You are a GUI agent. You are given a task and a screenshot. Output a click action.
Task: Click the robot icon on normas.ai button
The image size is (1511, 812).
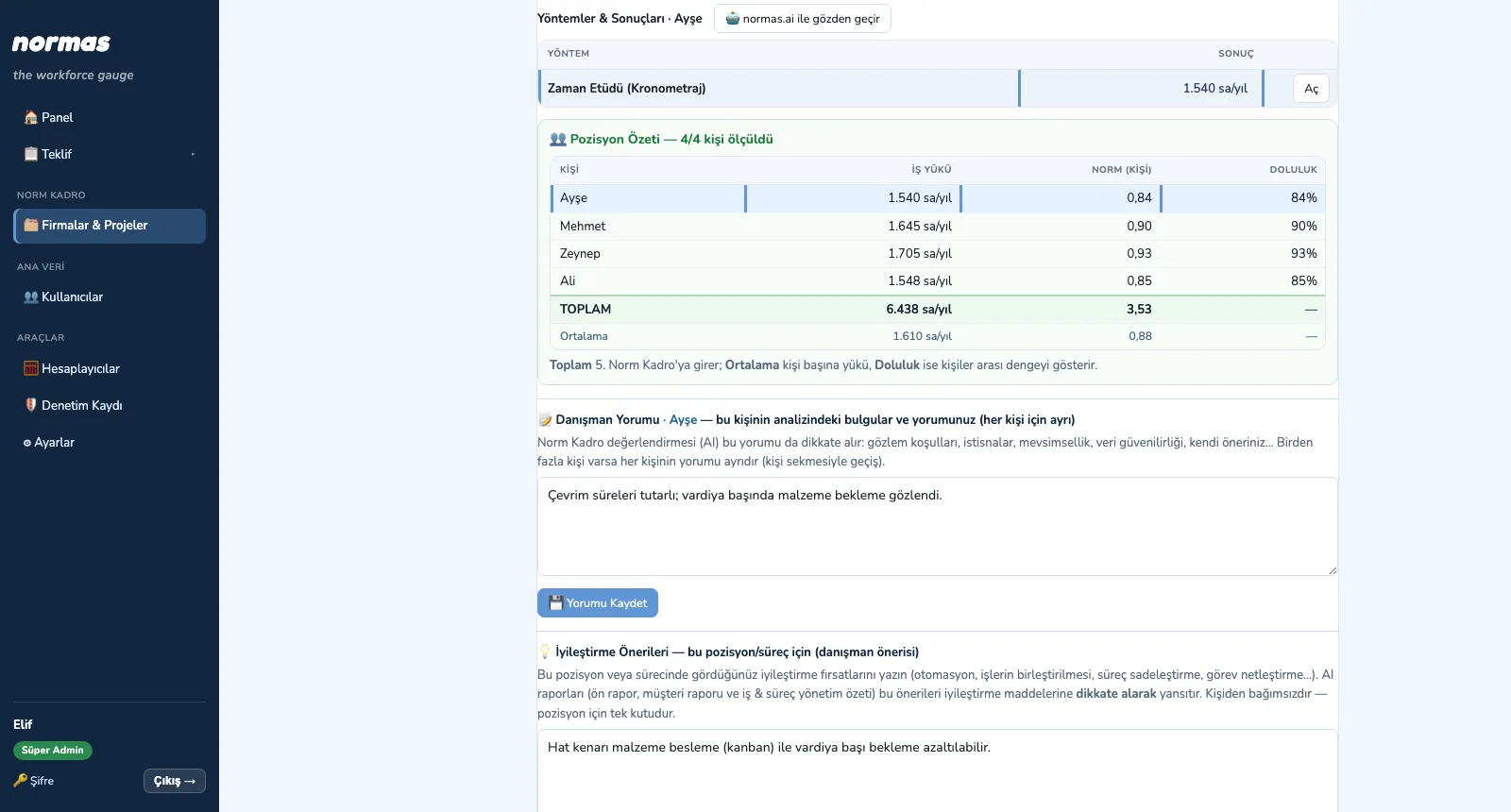[x=733, y=19]
